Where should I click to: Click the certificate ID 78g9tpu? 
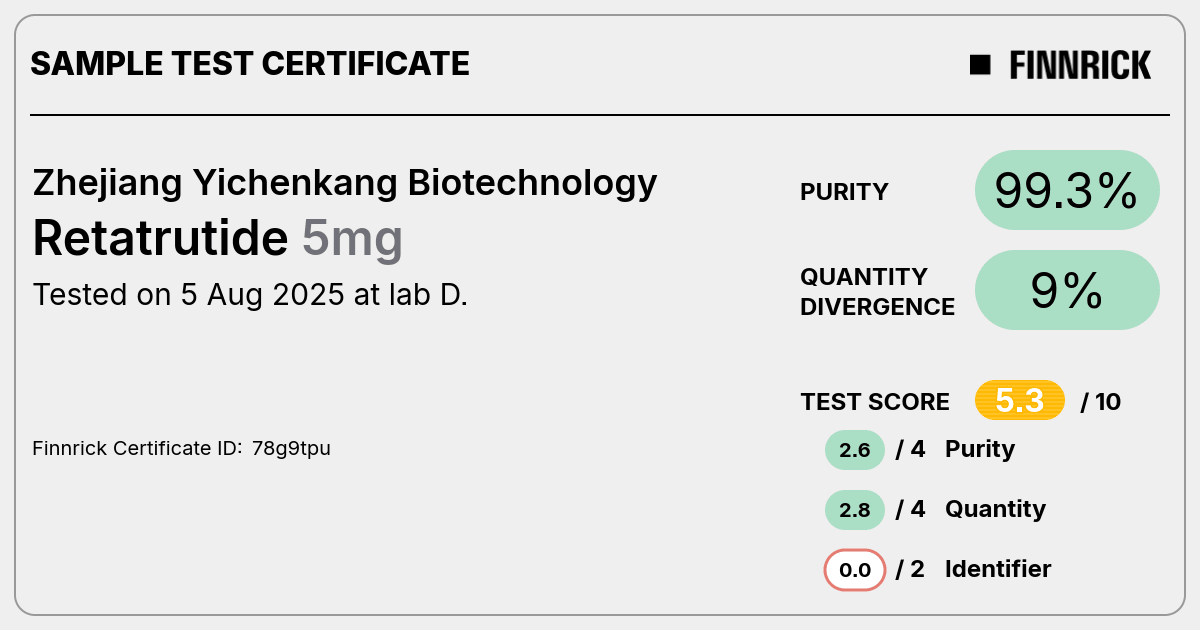291,449
